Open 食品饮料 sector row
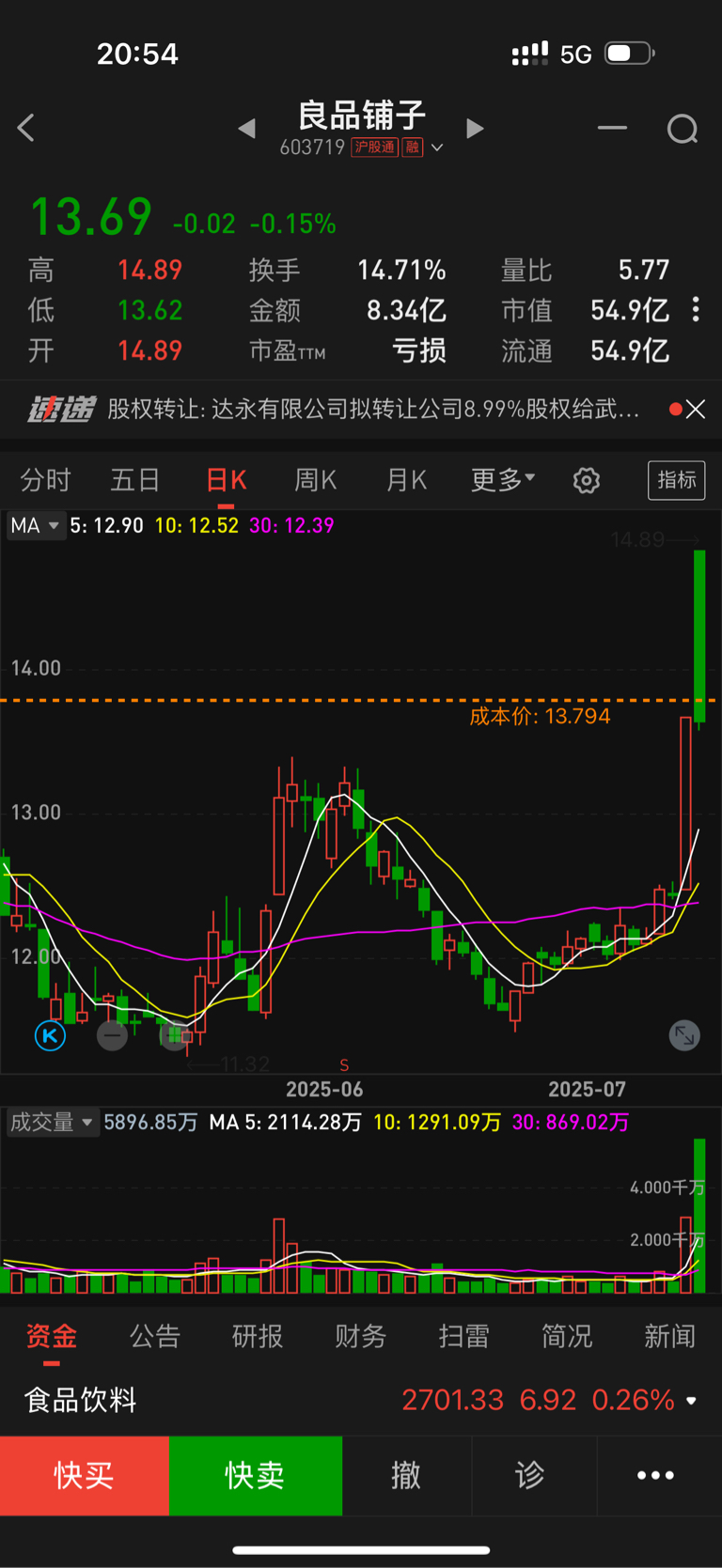The width and height of the screenshot is (722, 1568). coord(361,1400)
